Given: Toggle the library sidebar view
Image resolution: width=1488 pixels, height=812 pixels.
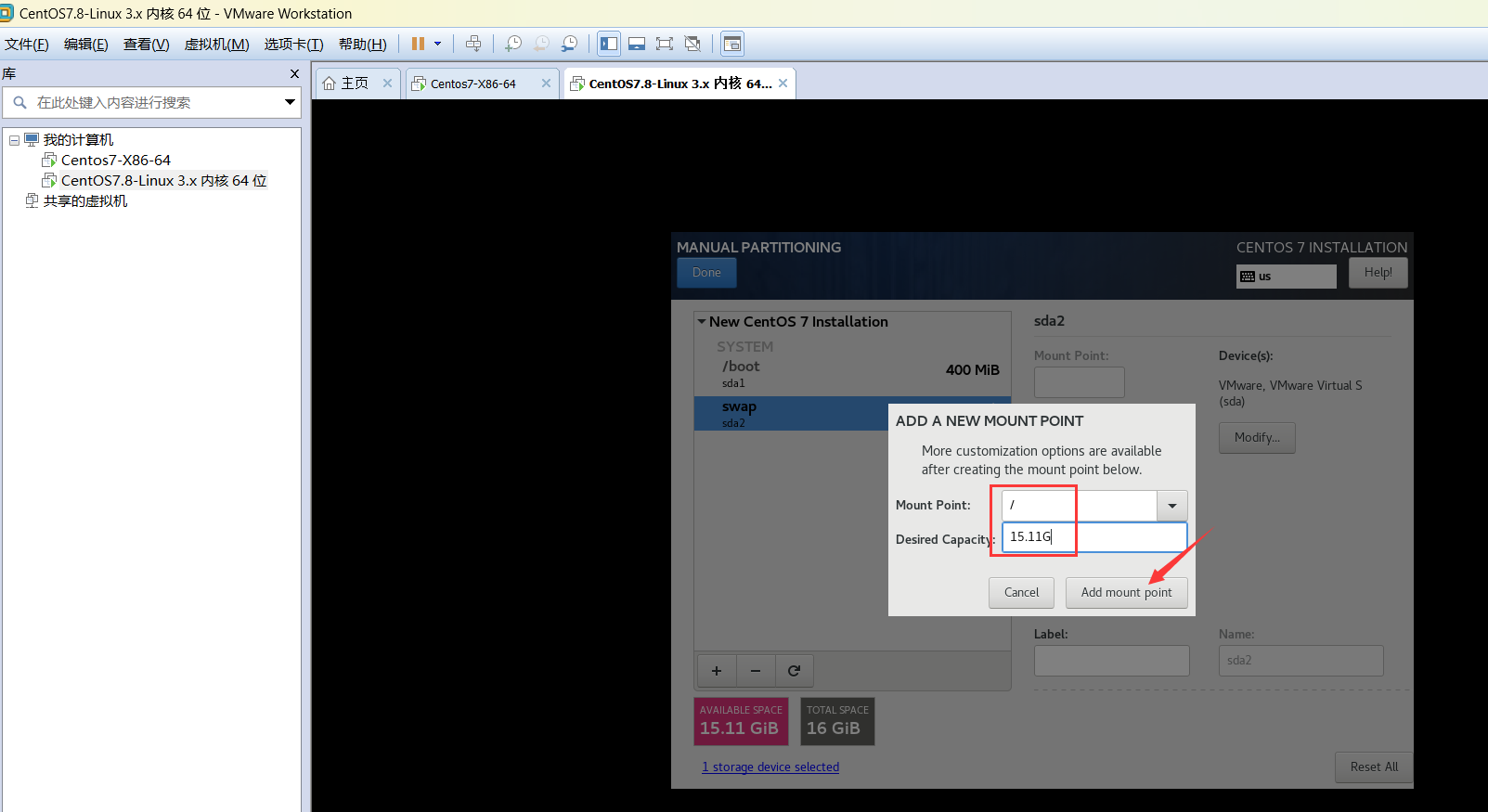Looking at the screenshot, I should point(609,44).
